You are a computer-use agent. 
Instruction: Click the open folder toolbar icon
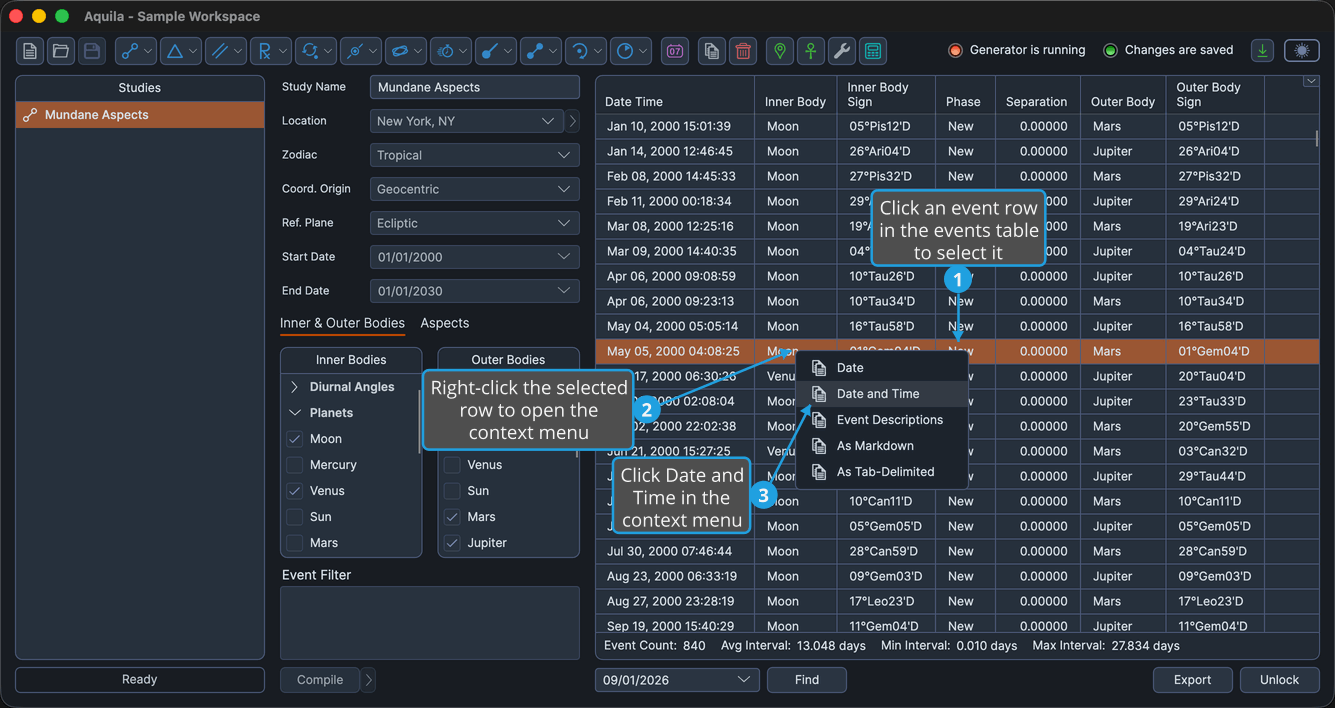pos(61,51)
